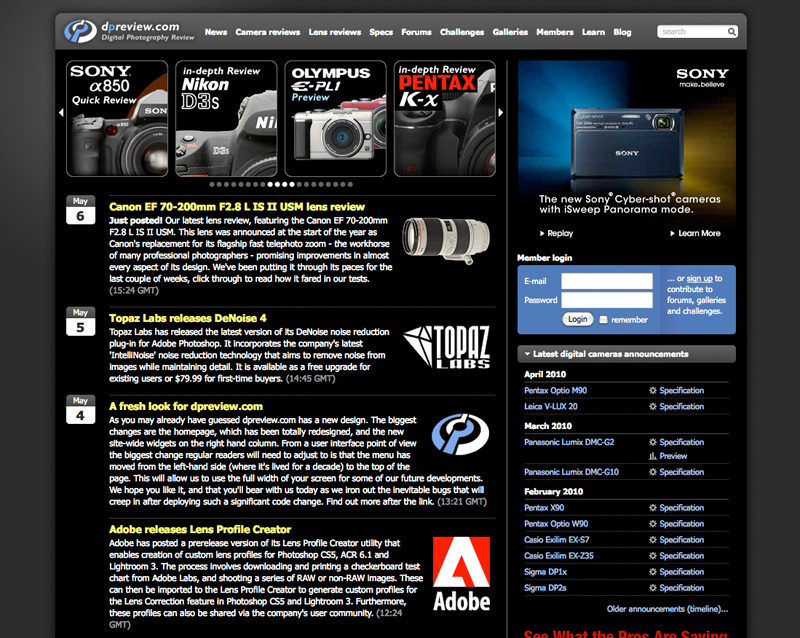Click the carousel left arrow
Image resolution: width=800 pixels, height=638 pixels.
tap(61, 113)
